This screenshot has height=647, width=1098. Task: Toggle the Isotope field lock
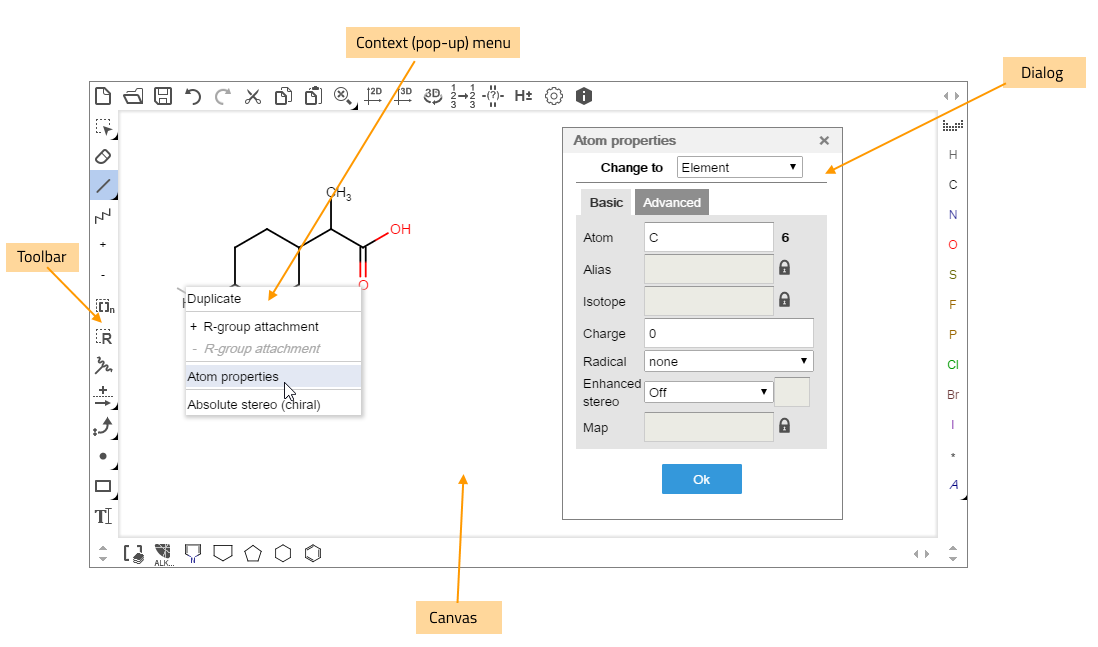coord(785,300)
